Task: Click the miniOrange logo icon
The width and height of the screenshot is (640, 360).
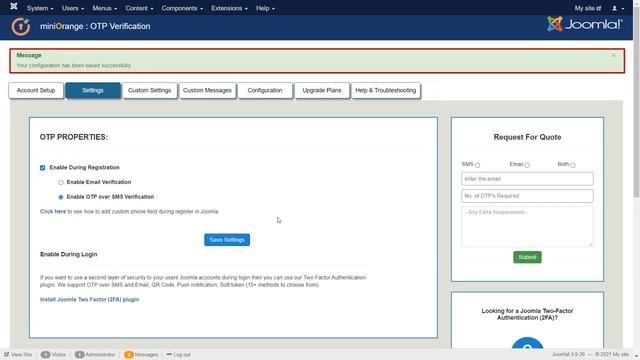Action: click(21, 27)
